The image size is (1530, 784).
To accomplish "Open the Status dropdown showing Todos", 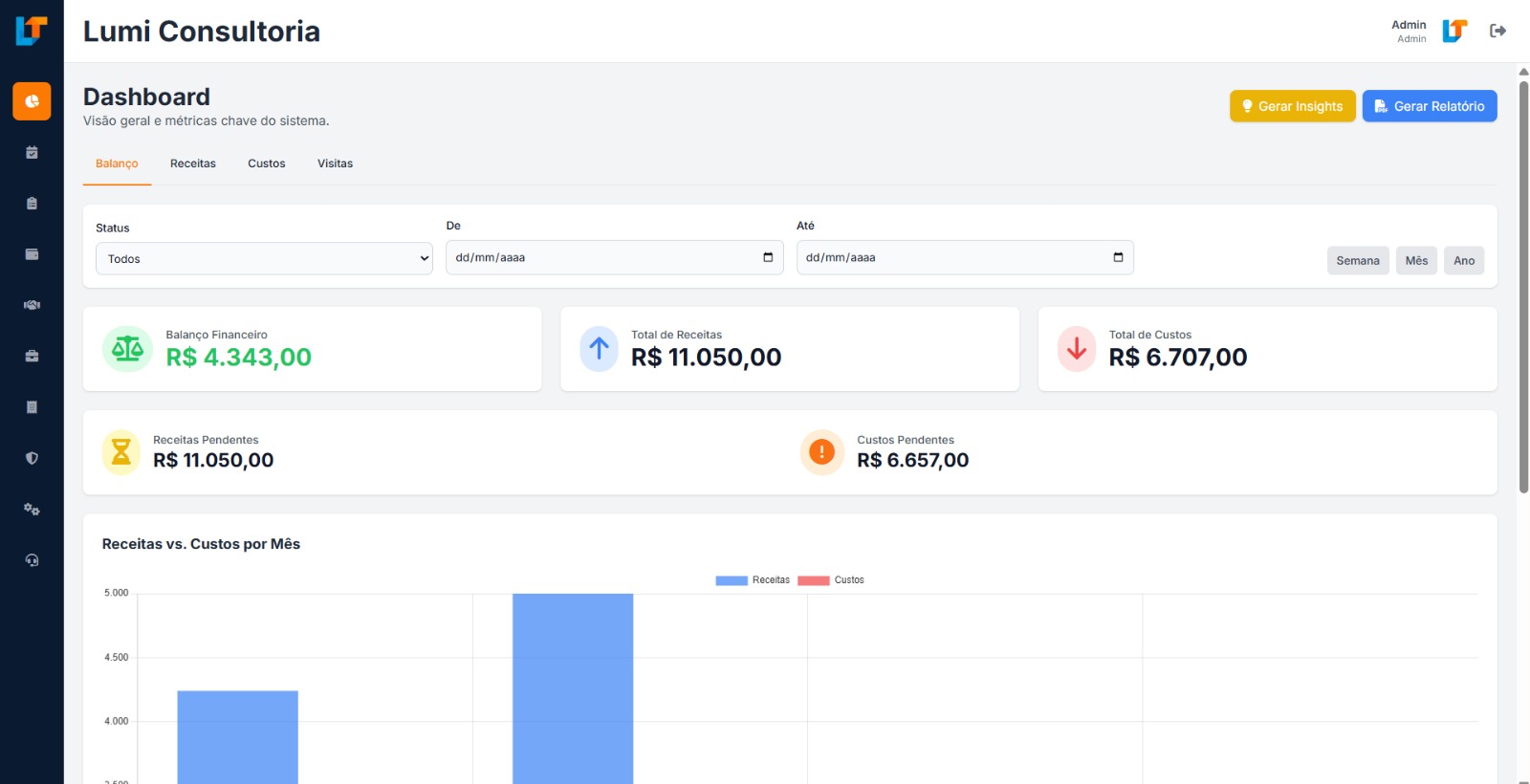I will pyautogui.click(x=264, y=258).
